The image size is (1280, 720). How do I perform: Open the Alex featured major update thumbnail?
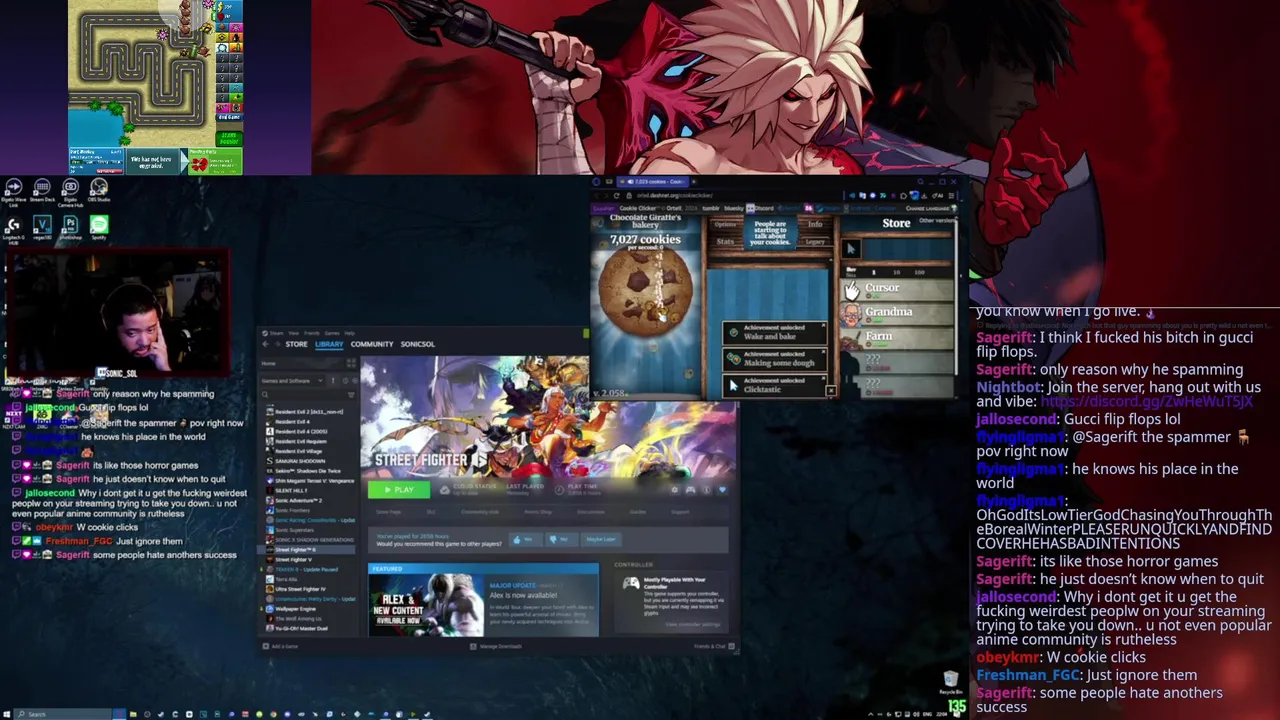coord(426,605)
